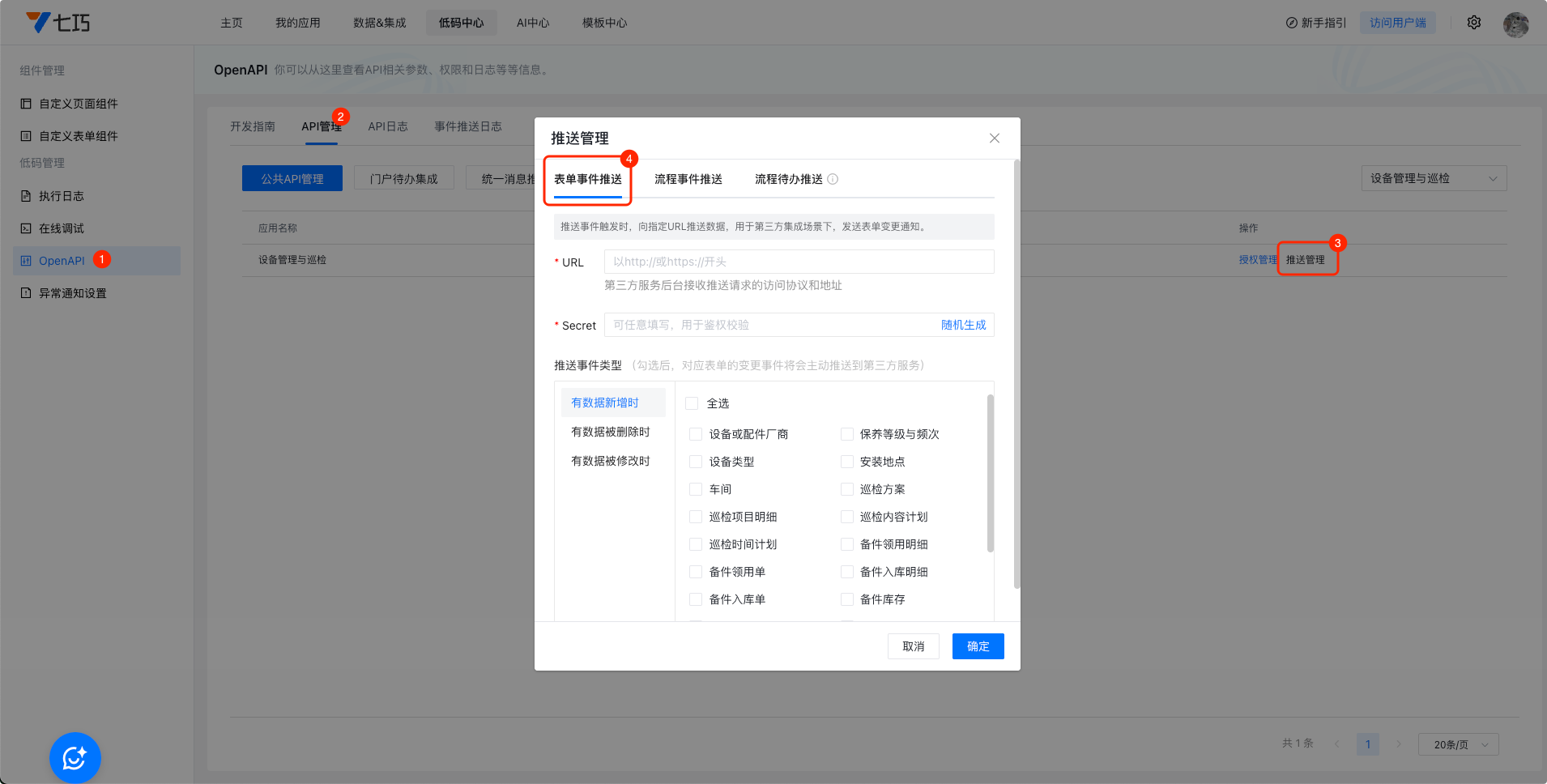Viewport: 1547px width, 784px height.
Task: Check 保养等级与频次 checkbox
Action: click(x=847, y=434)
